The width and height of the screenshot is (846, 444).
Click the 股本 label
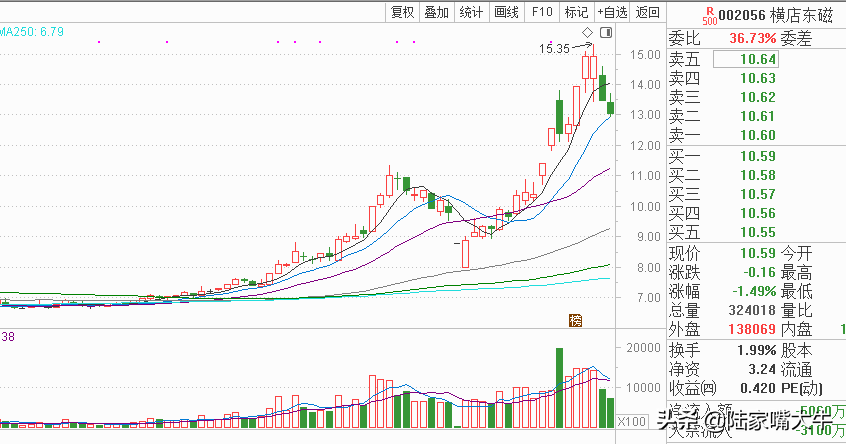click(796, 350)
